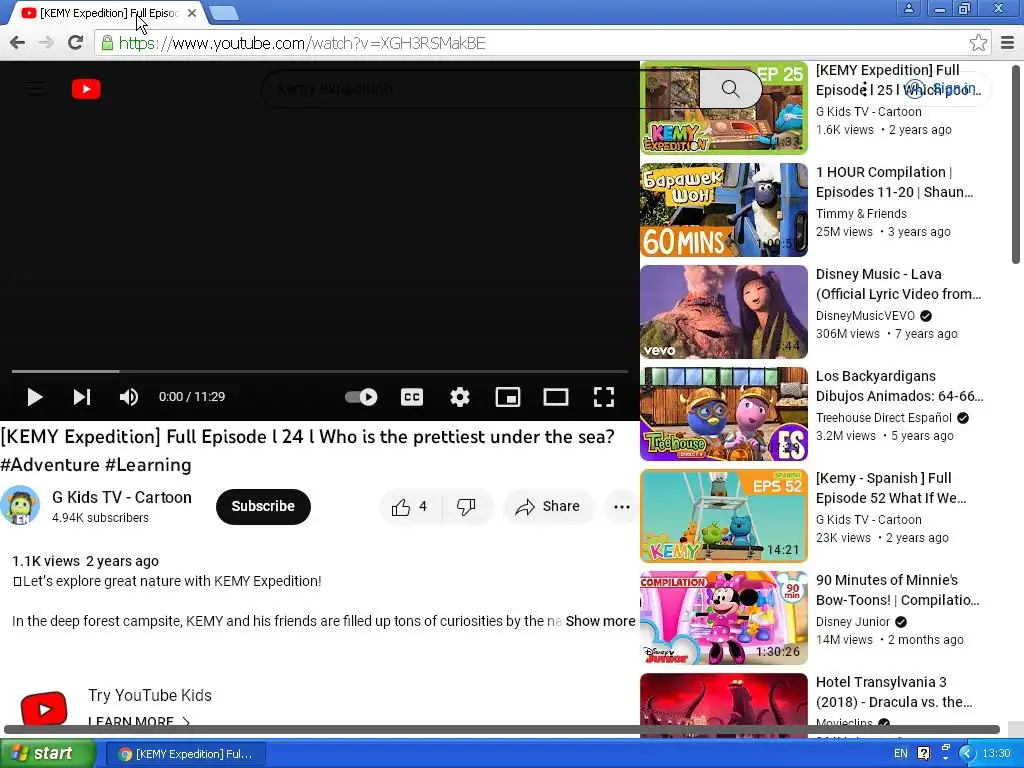Click the help question mark tray icon

point(923,754)
